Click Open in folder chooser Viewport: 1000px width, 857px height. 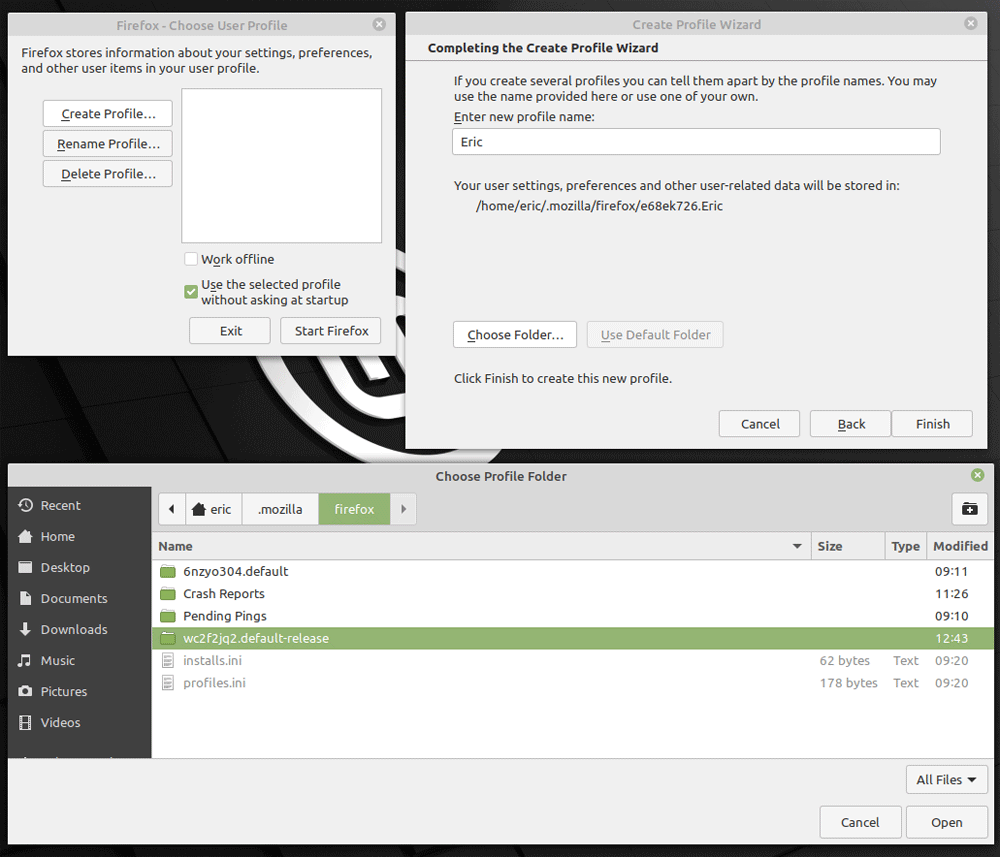pos(946,823)
